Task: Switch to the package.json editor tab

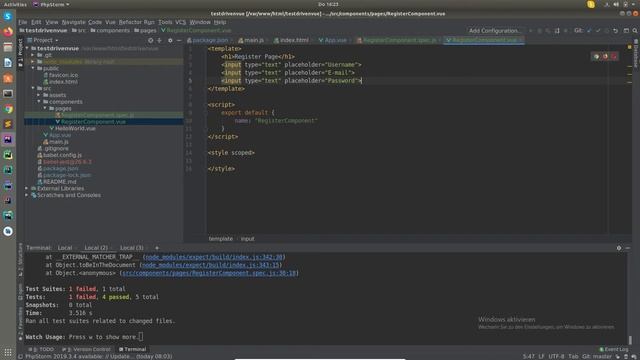Action: click(208, 40)
